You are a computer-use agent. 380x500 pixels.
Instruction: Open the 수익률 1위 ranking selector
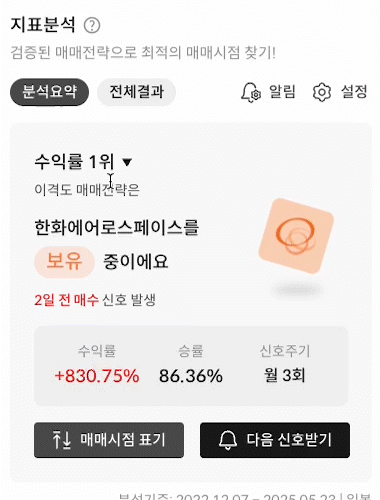(x=83, y=162)
